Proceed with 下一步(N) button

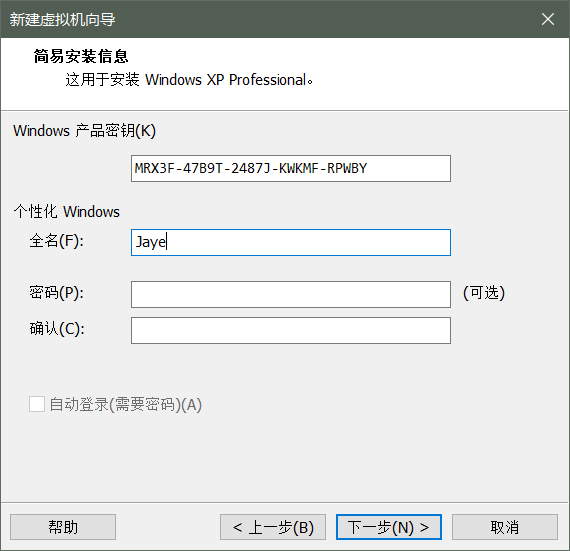point(389,527)
